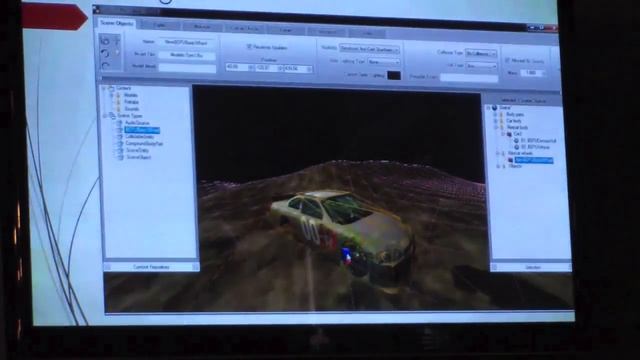The height and width of the screenshot is (360, 640).
Task: Expand the Car body node
Action: coord(495,121)
